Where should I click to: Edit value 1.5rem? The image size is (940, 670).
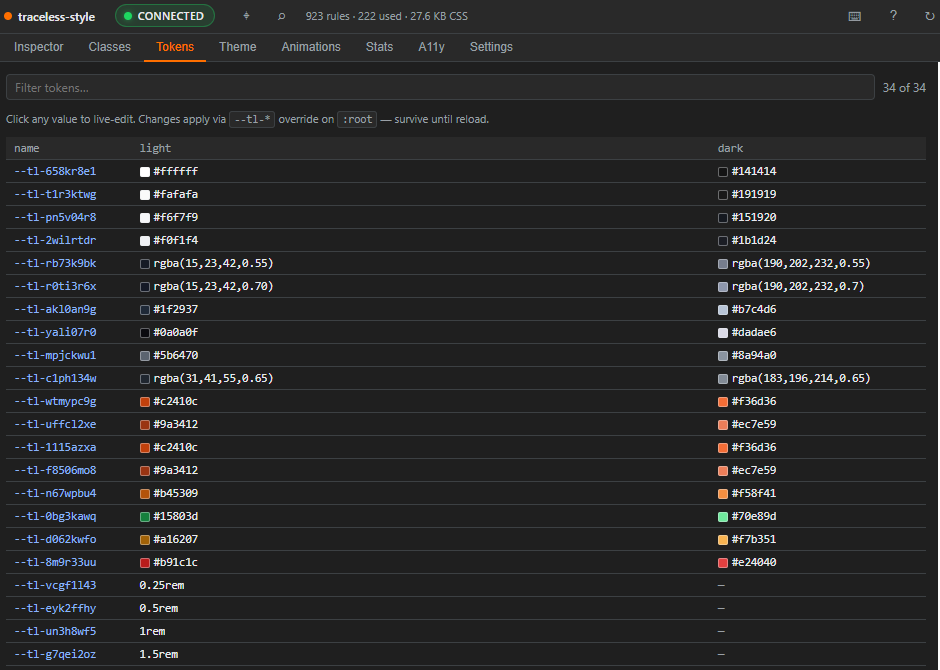click(159, 654)
